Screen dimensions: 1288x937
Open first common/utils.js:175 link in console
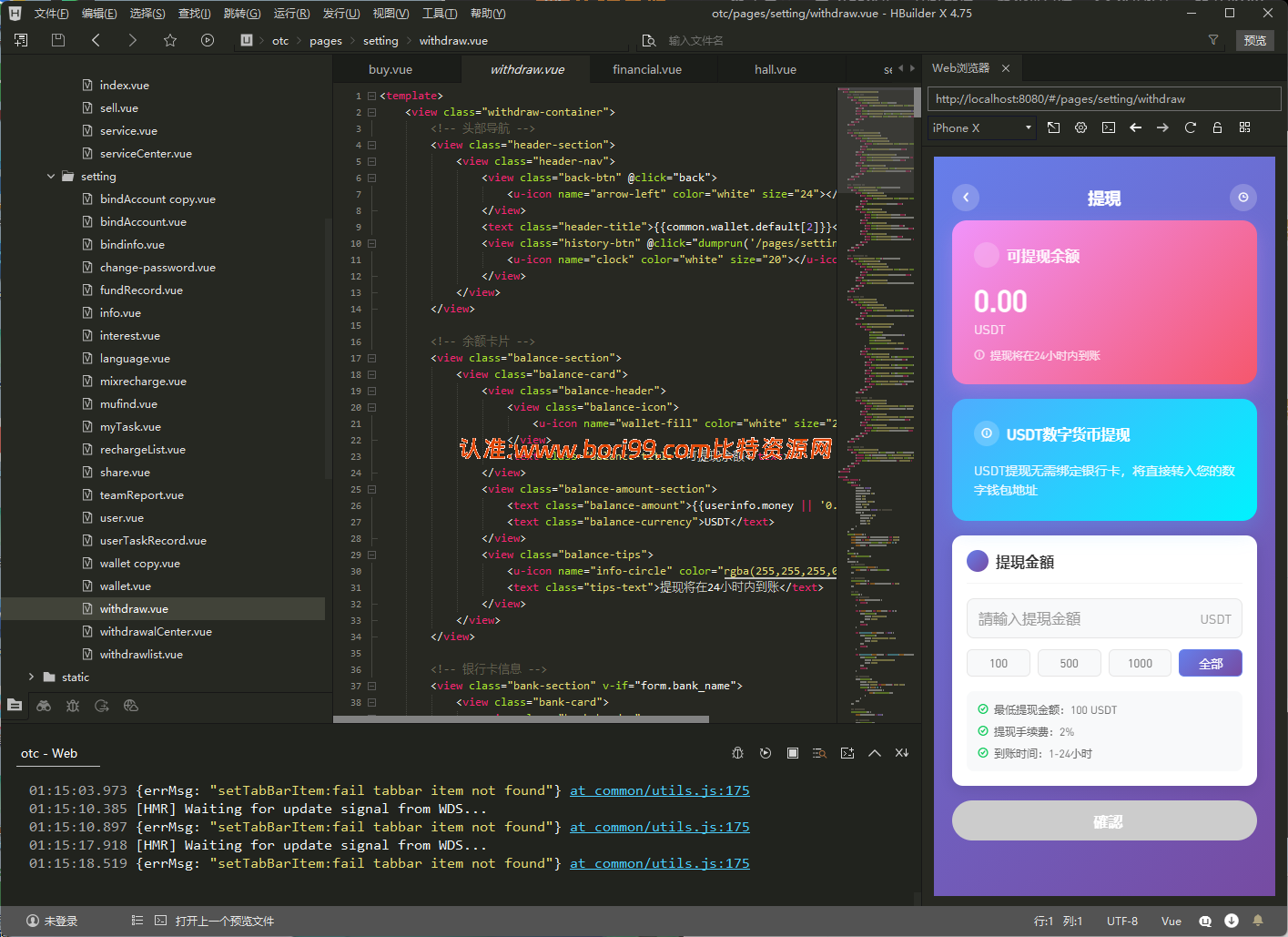[660, 790]
